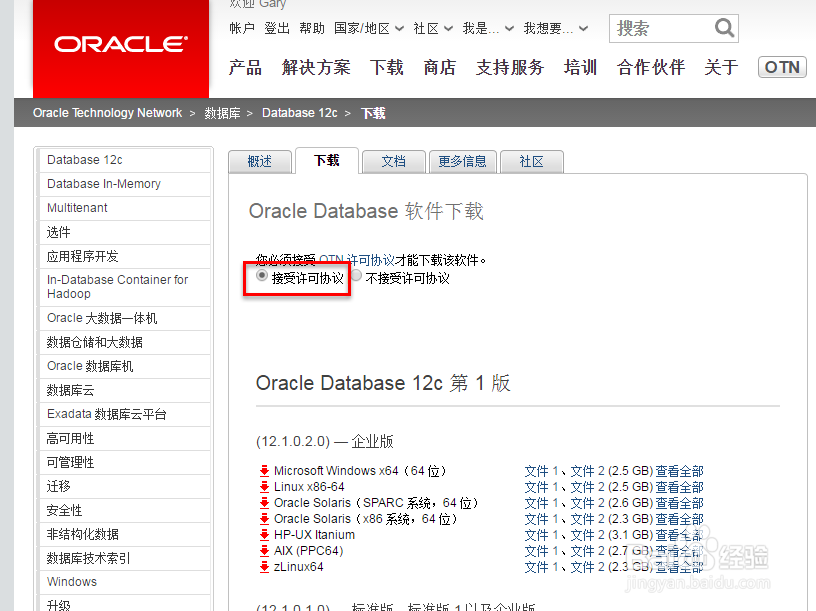Image resolution: width=816 pixels, height=611 pixels.
Task: Click 文件 1 for Microsoft Windows x64
Action: point(541,471)
